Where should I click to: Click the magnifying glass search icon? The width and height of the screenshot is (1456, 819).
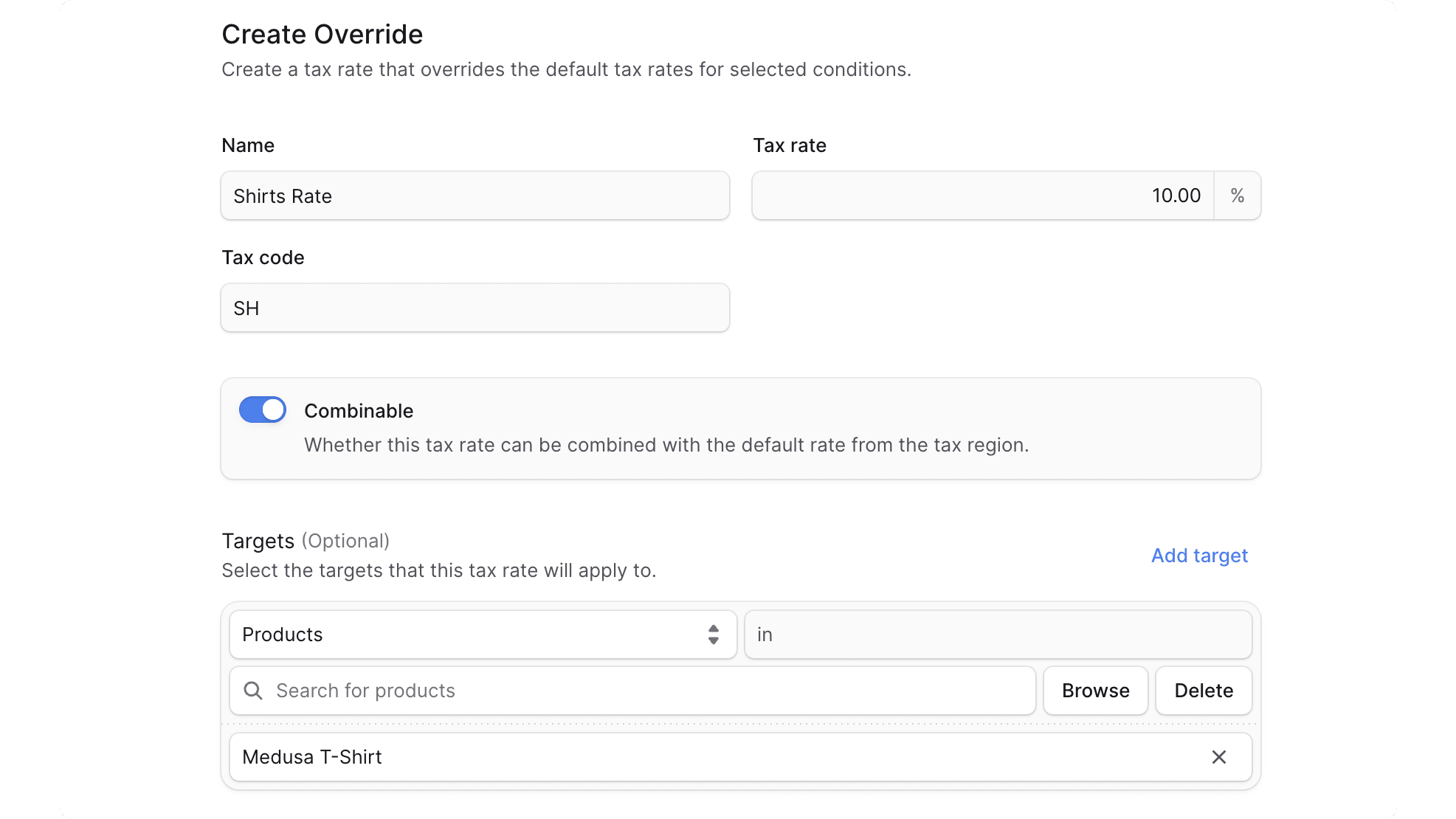(x=252, y=691)
